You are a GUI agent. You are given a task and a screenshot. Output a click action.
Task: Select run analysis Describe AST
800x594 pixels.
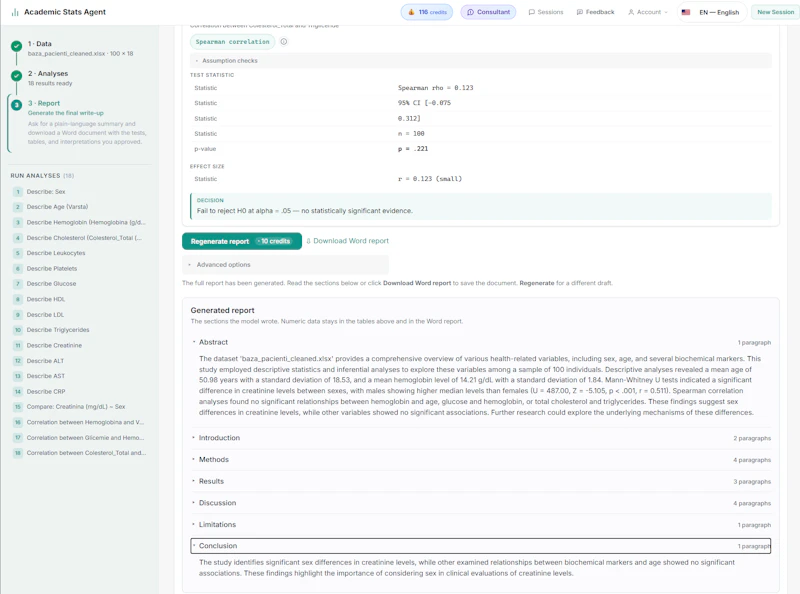click(x=80, y=376)
